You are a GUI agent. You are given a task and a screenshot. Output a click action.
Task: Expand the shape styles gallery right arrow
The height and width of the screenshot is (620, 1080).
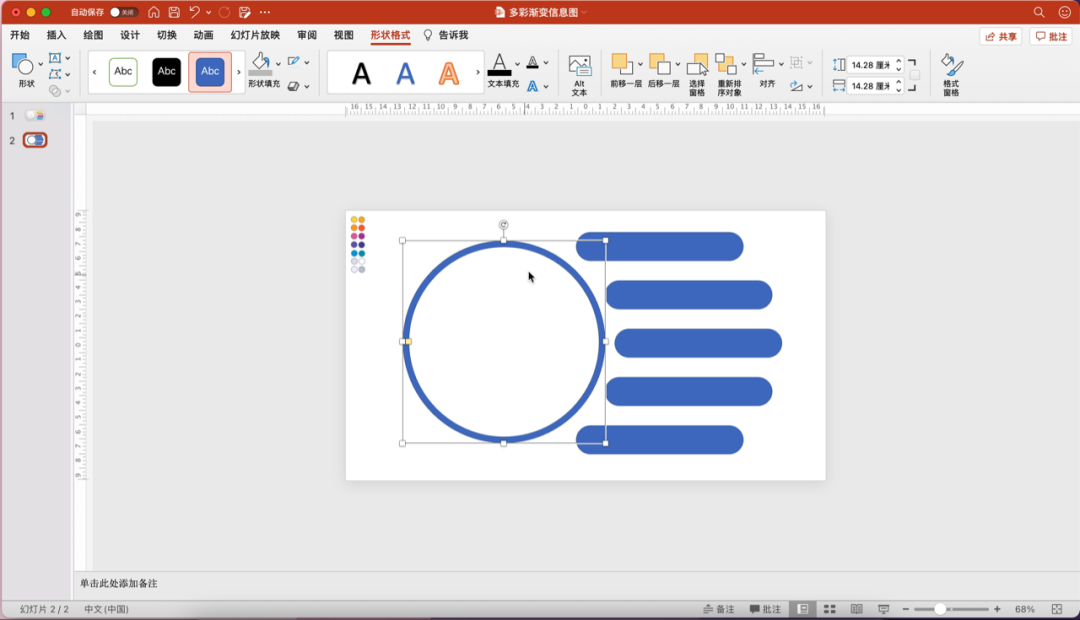pyautogui.click(x=238, y=72)
